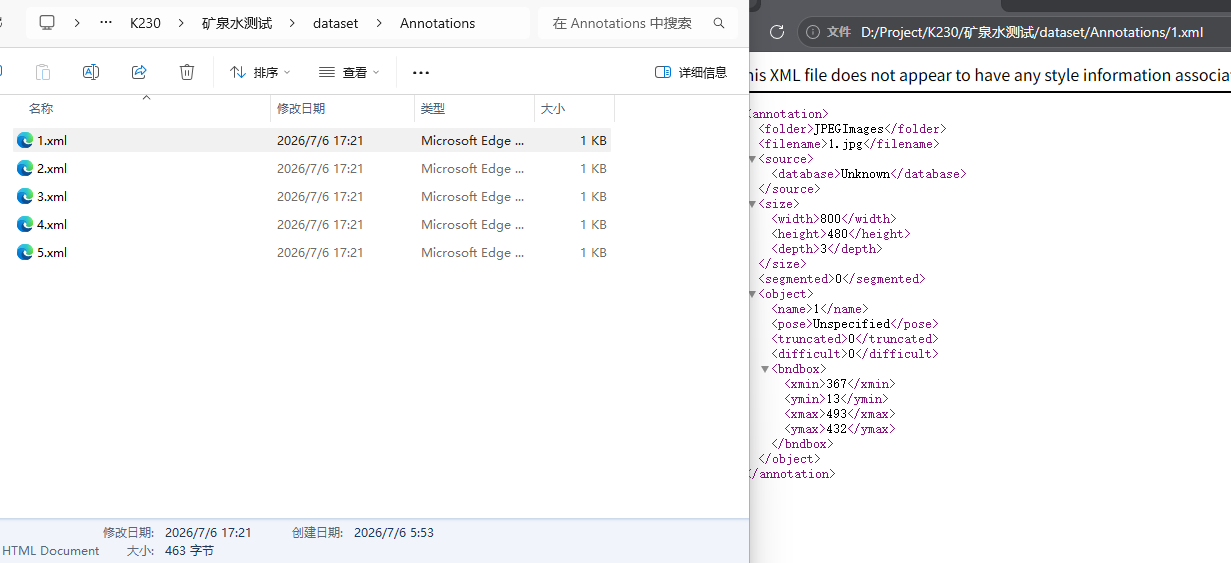The height and width of the screenshot is (563, 1231).
Task: Click the Share arrow icon in Explorer toolbar
Action: point(139,72)
